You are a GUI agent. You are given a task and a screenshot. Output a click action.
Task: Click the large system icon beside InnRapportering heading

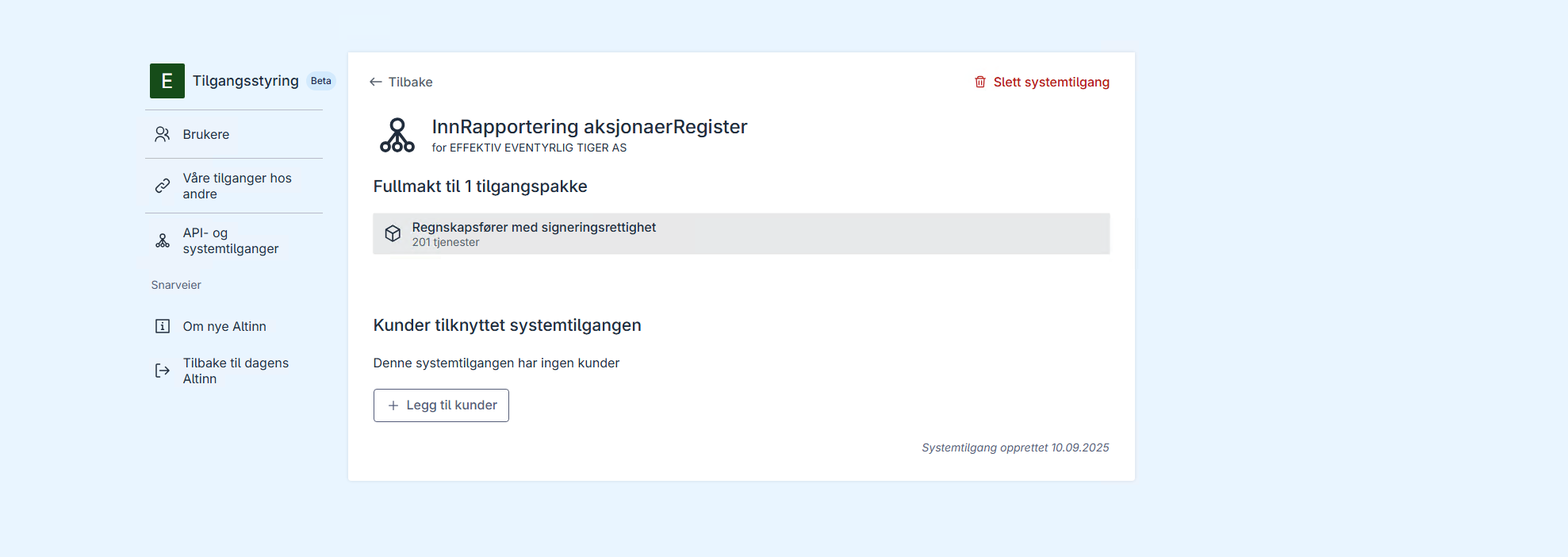point(397,136)
